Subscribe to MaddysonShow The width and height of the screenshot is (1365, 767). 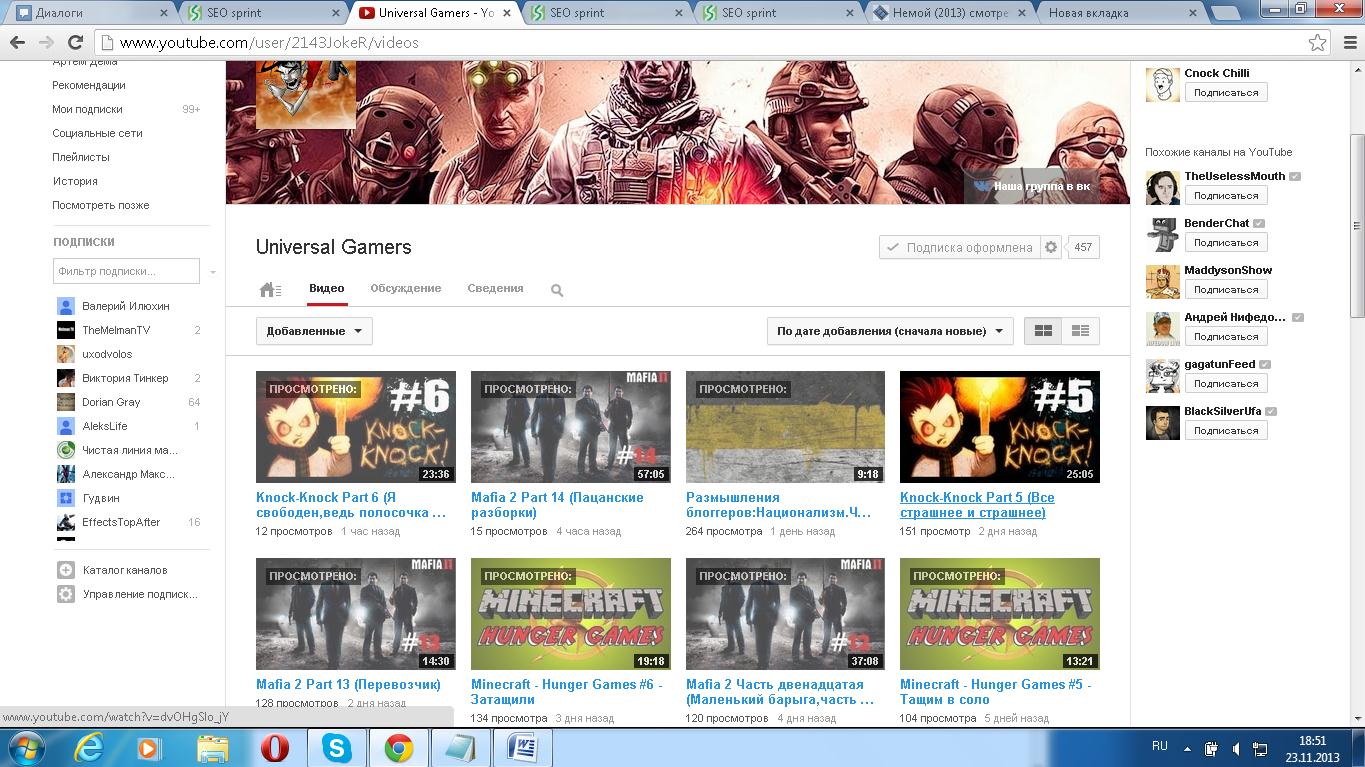pos(1226,289)
